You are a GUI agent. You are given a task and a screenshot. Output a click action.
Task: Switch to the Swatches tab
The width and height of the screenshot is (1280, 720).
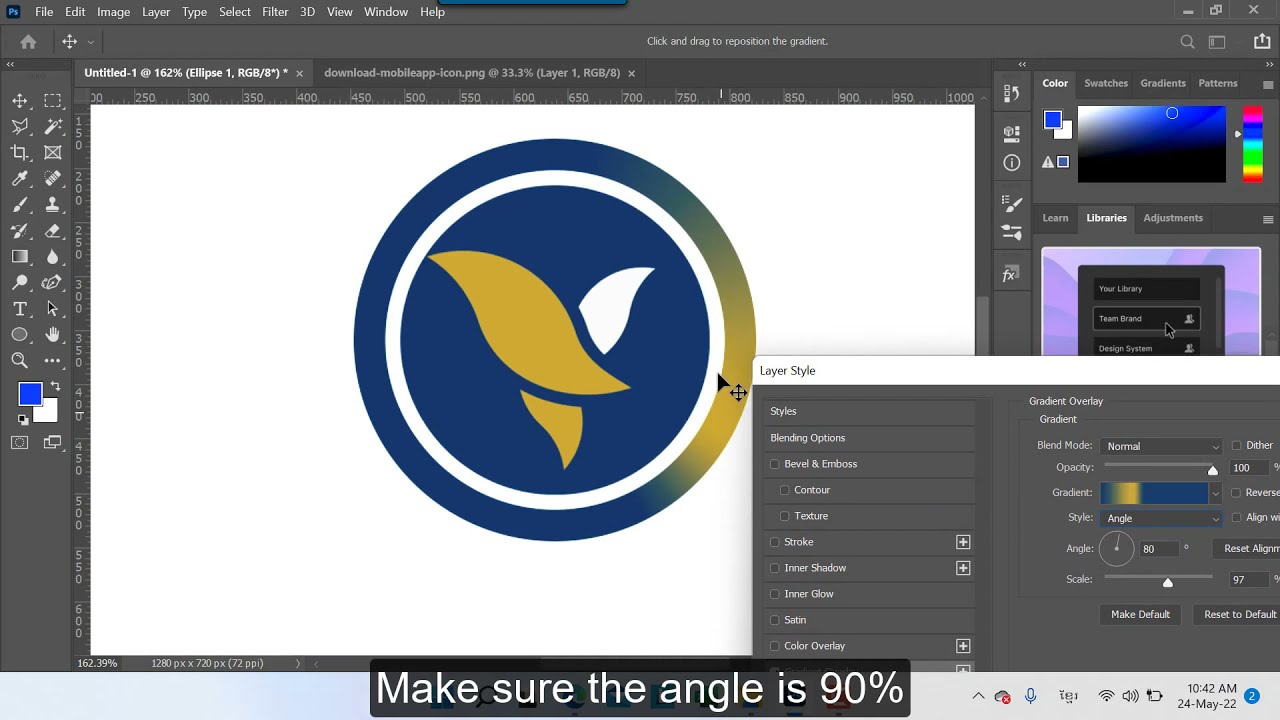[x=1106, y=83]
